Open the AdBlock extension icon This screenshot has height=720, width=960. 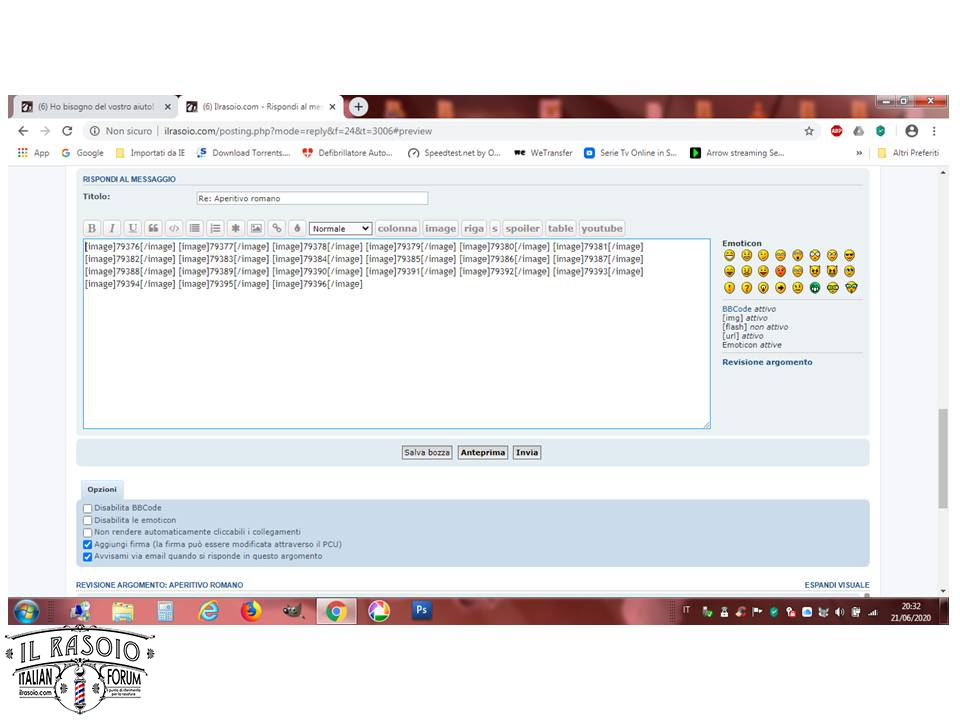pyautogui.click(x=836, y=131)
